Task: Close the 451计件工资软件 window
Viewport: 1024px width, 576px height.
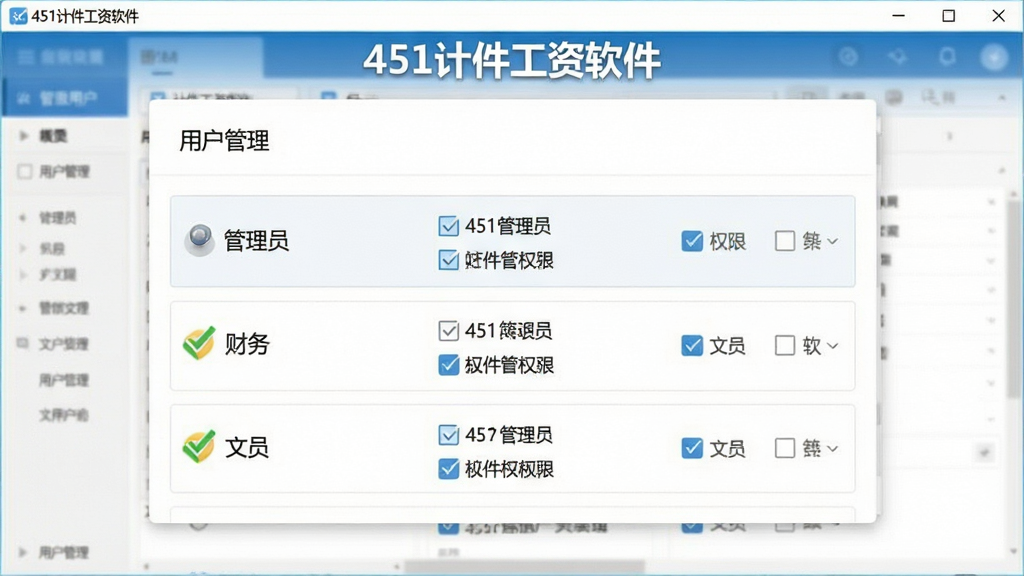Action: coord(999,16)
